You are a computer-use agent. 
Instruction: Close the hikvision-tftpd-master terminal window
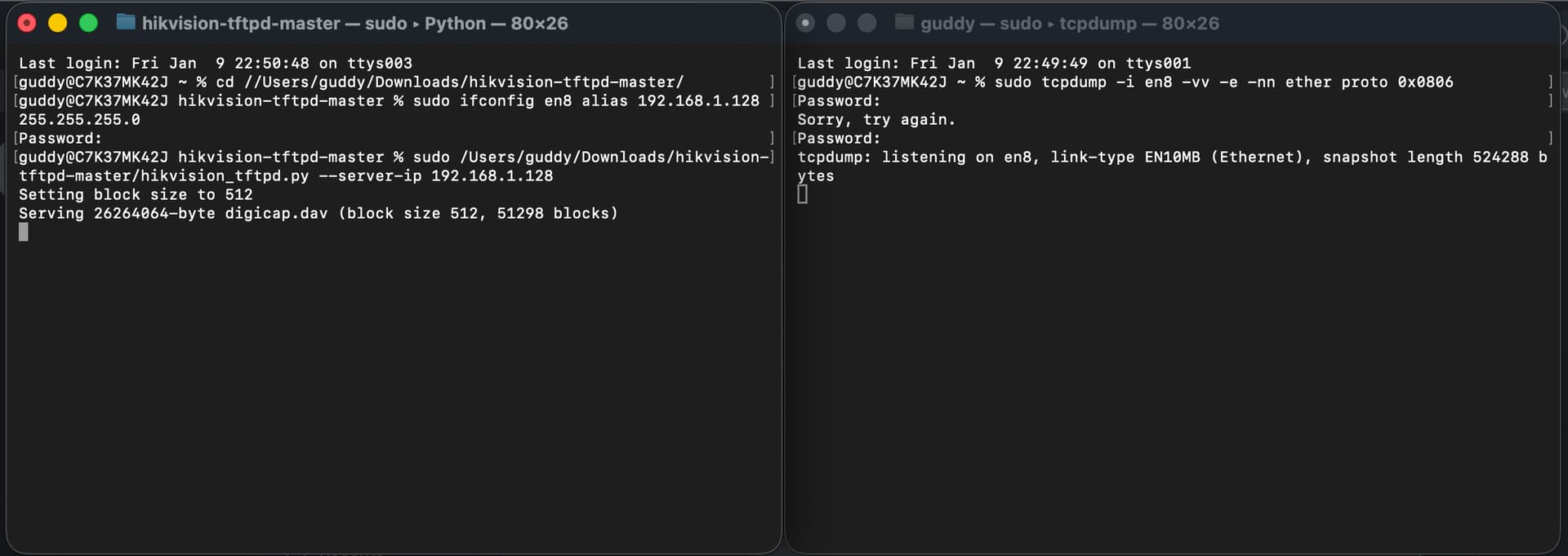(x=27, y=23)
